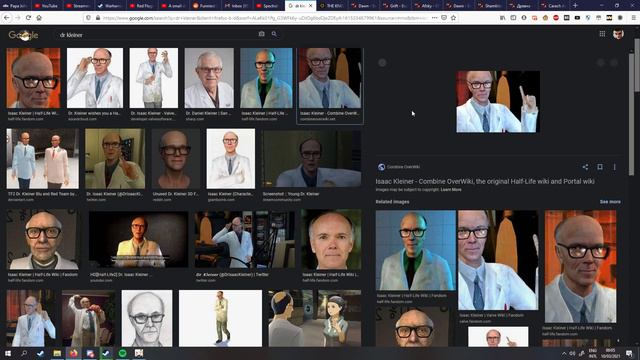The height and width of the screenshot is (360, 640).
Task: Open Windows taskbar search
Action: 24,353
